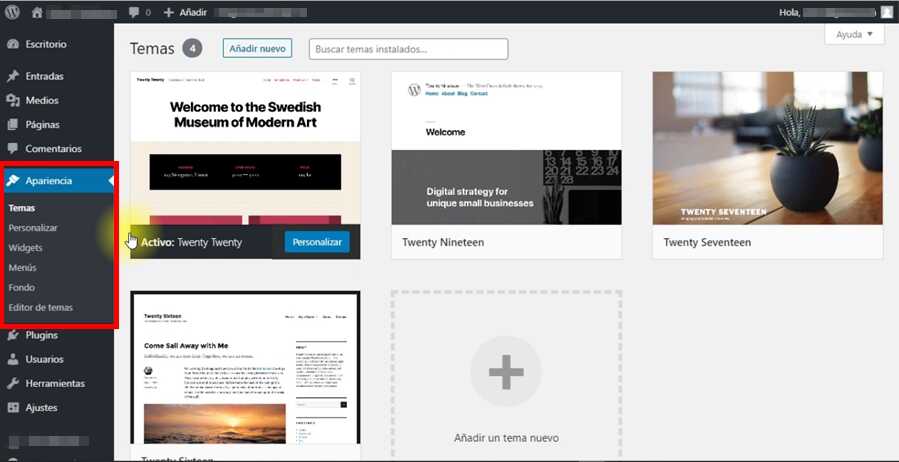The height and width of the screenshot is (462, 899).
Task: Select the Apariencia menu label
Action: click(49, 181)
